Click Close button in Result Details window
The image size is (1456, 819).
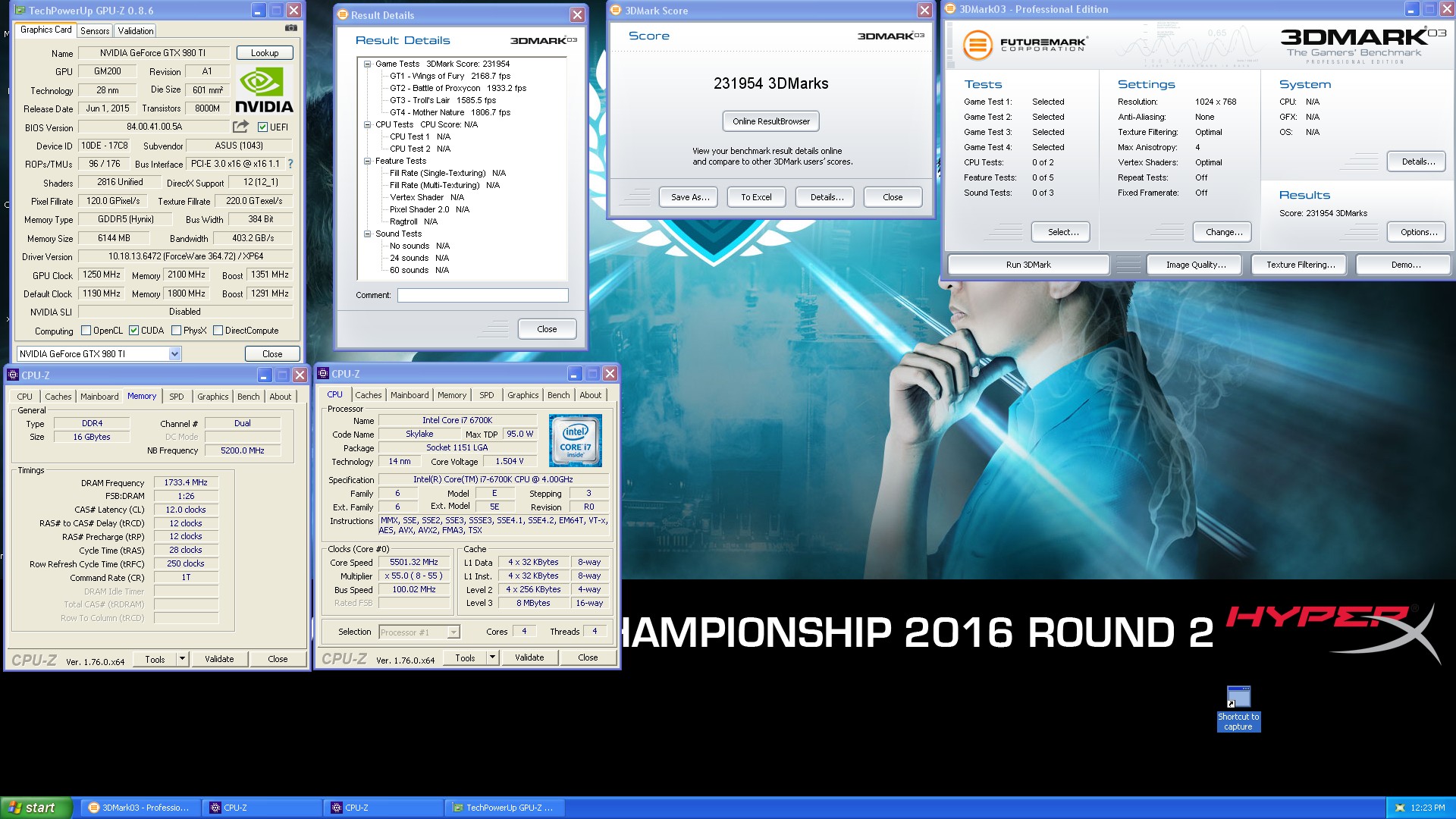pyautogui.click(x=547, y=329)
